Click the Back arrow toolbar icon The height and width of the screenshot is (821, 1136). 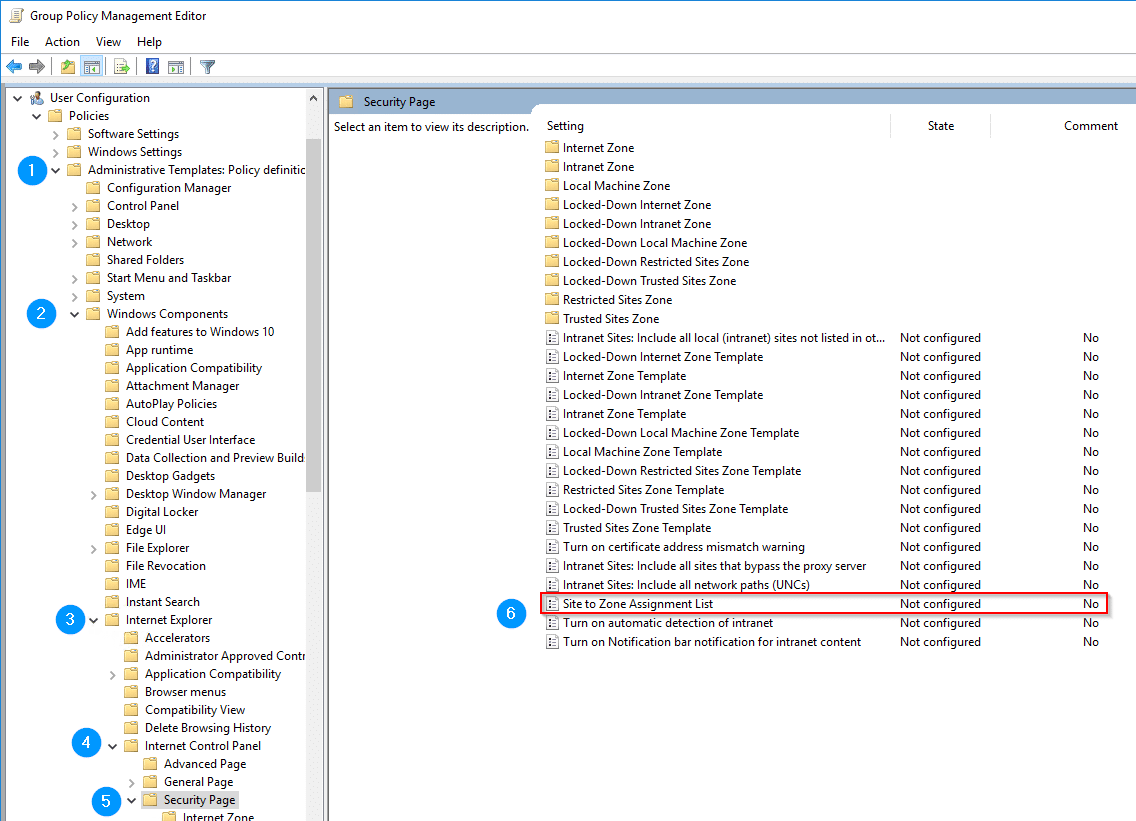(14, 67)
